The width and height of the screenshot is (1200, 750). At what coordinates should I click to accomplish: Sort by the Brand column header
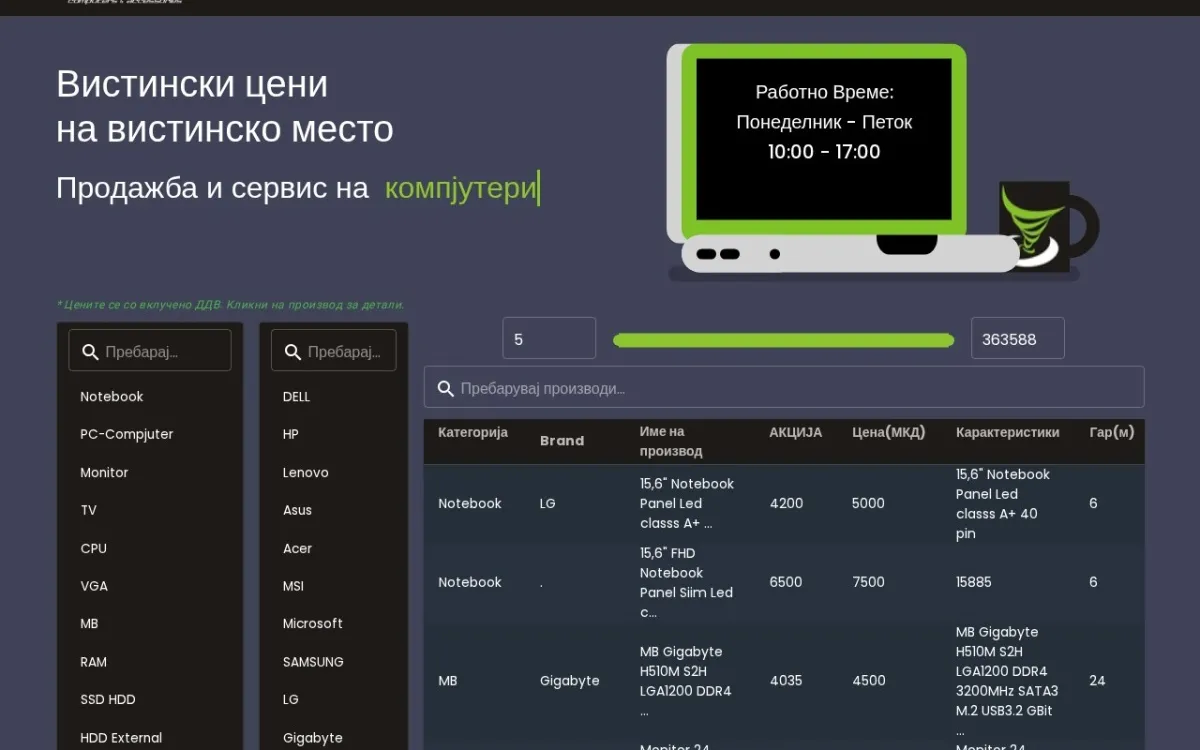pos(562,440)
